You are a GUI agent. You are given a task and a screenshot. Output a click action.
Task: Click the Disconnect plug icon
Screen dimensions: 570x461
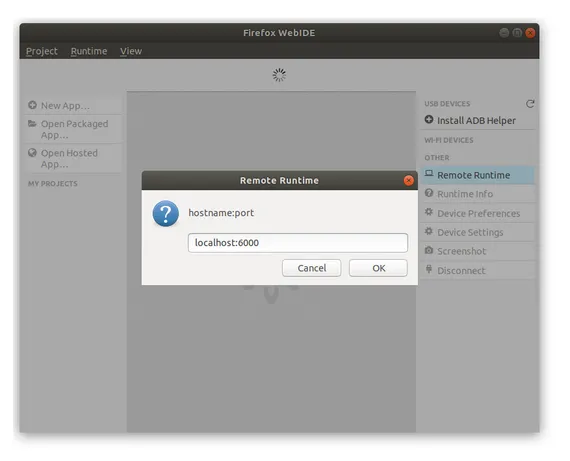pos(429,269)
